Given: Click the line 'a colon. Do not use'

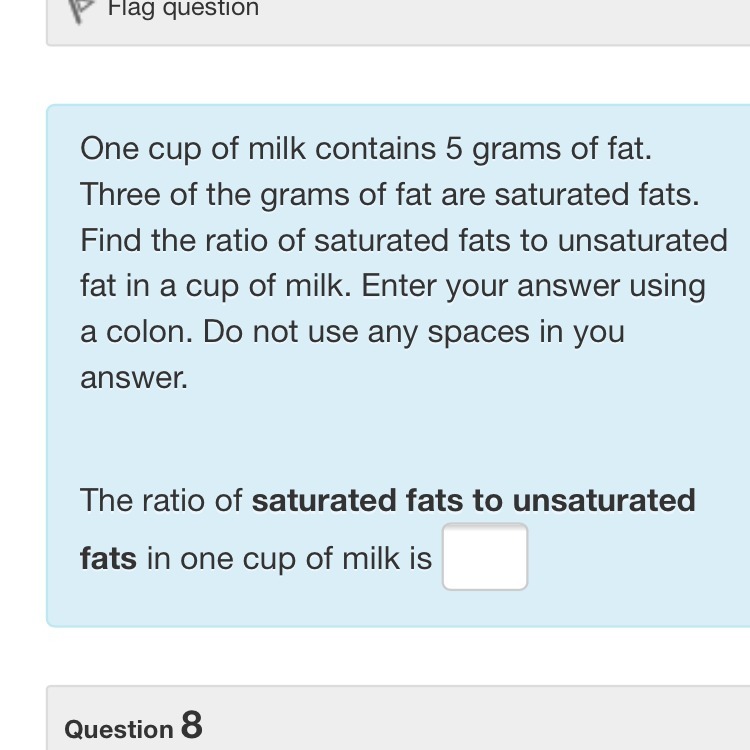Looking at the screenshot, I should (352, 331).
